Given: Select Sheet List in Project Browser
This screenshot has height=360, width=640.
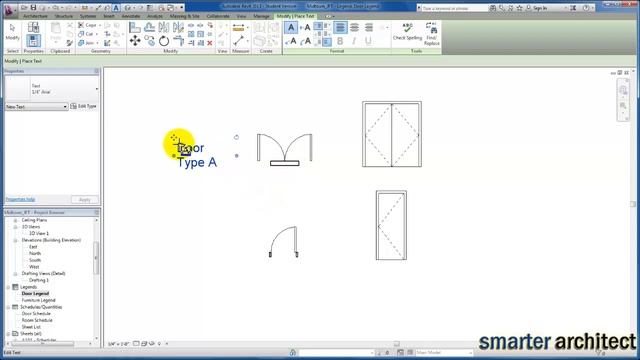Looking at the screenshot, I should (31, 327).
